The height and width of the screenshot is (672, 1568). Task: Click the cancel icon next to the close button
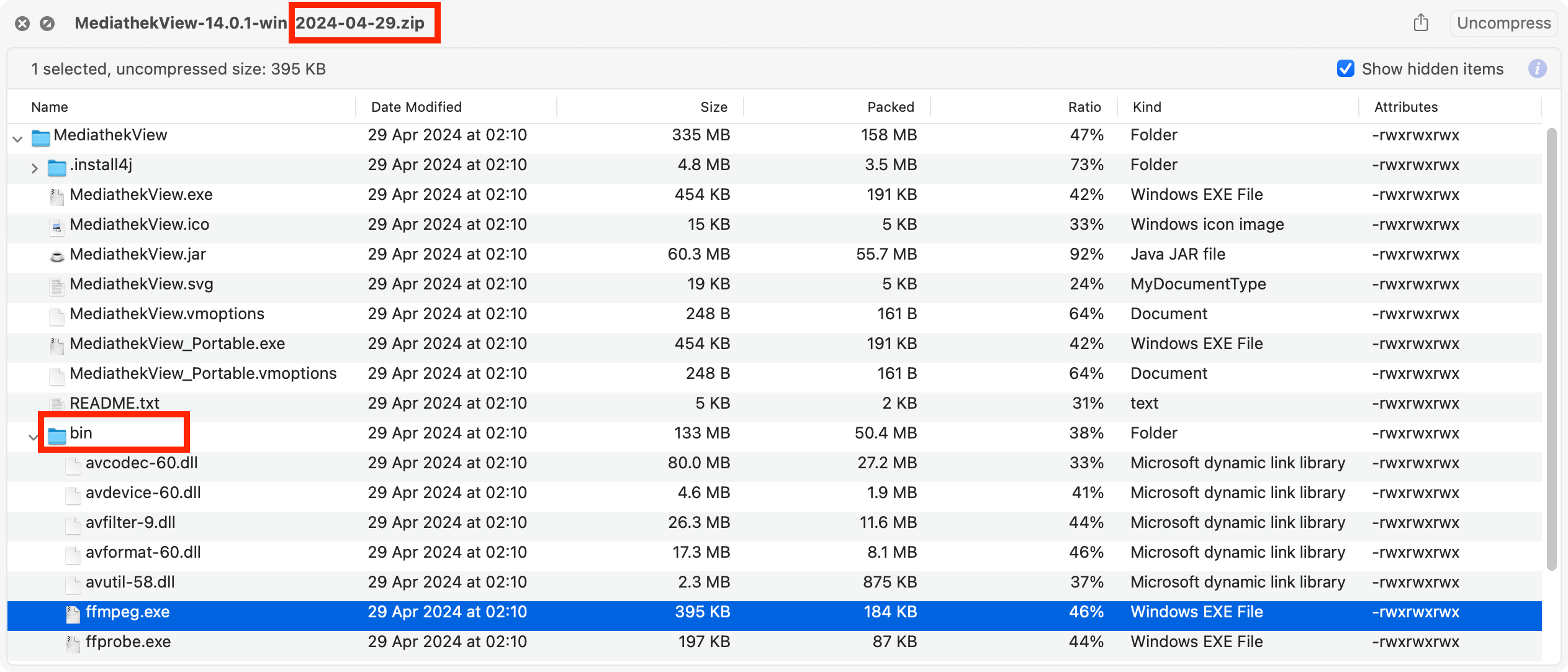point(47,24)
